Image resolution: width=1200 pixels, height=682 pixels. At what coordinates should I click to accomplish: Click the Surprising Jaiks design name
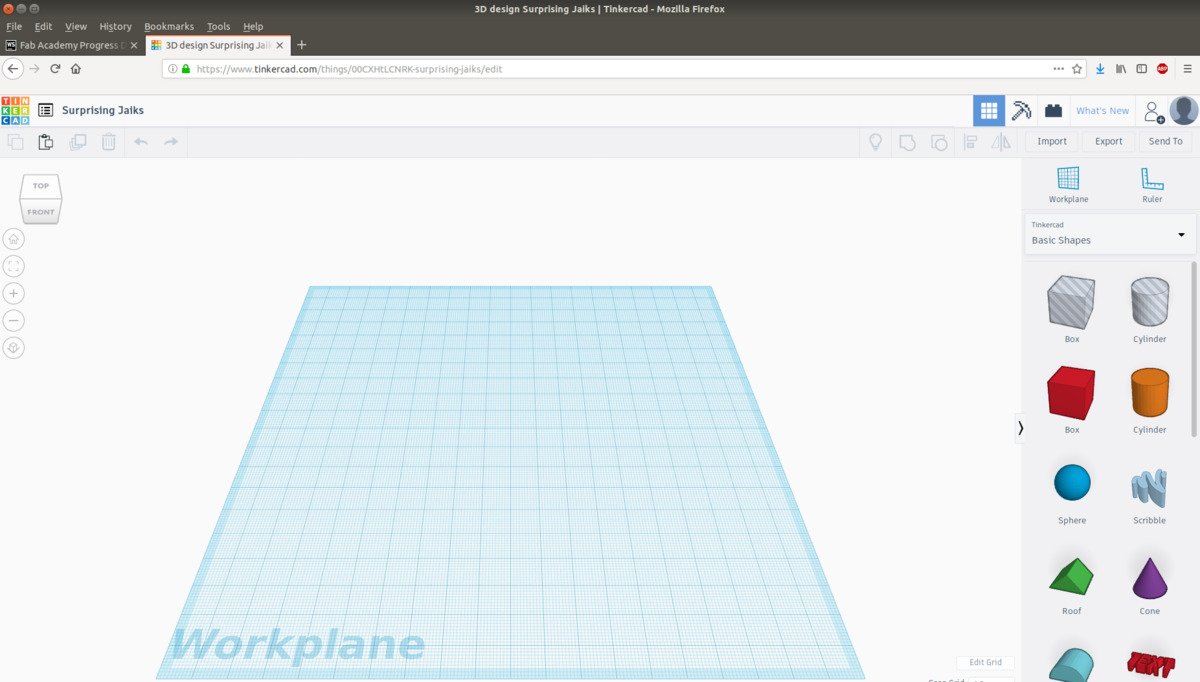coord(103,110)
